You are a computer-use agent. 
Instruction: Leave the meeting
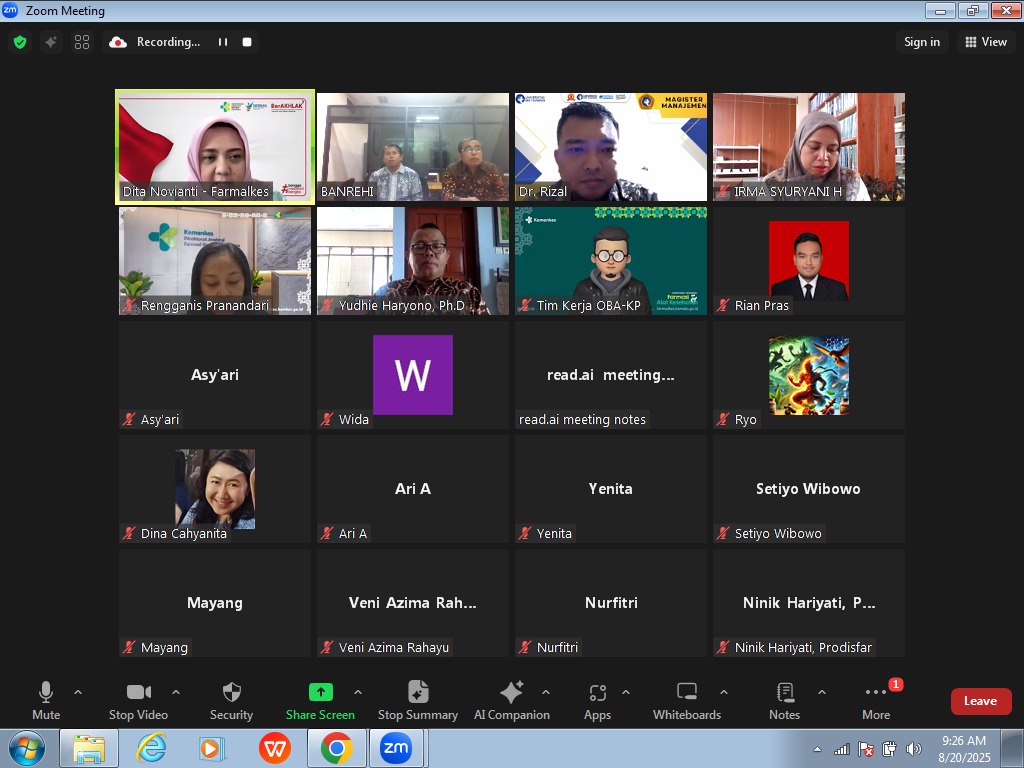coord(980,701)
